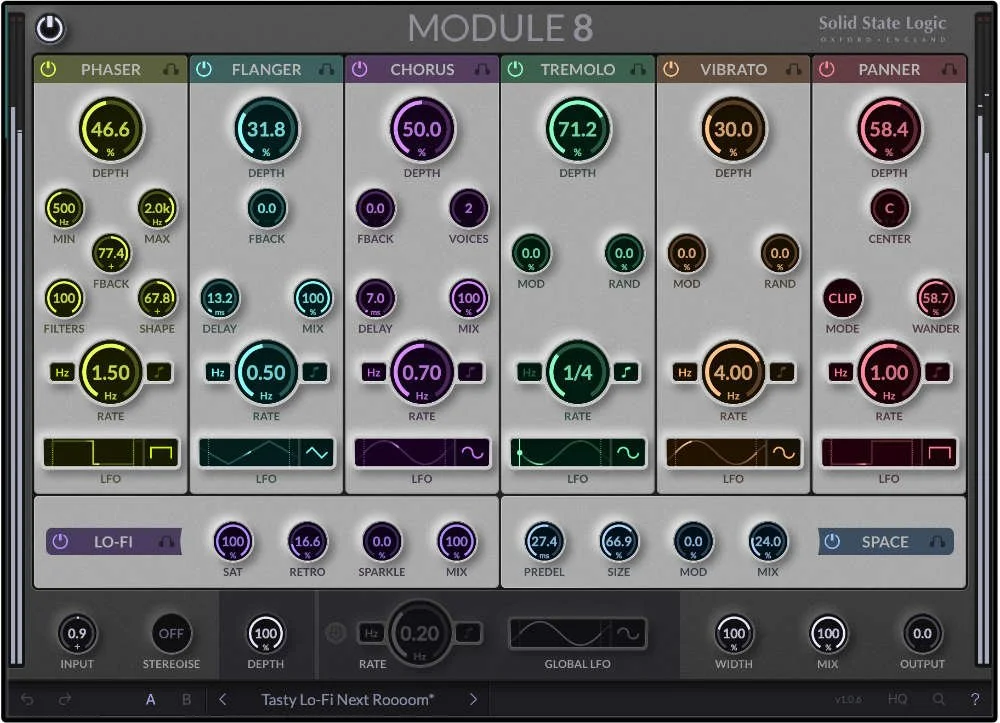The image size is (1000, 723).
Task: Click the redo arrow in bottom bar
Action: click(x=65, y=699)
